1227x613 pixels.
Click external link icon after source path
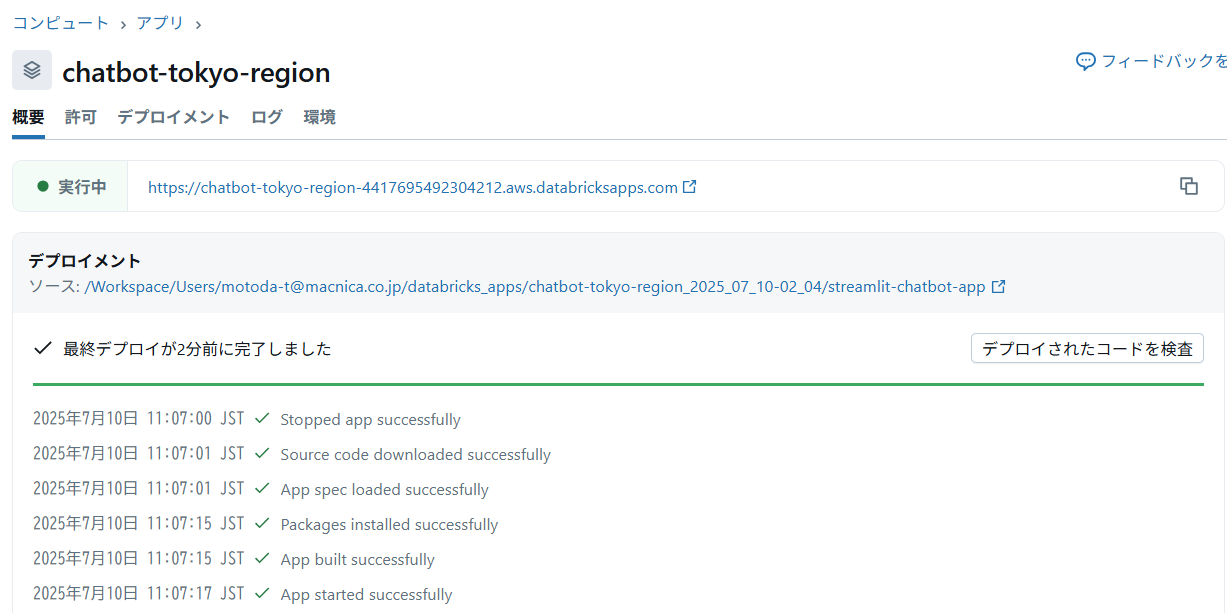[998, 286]
